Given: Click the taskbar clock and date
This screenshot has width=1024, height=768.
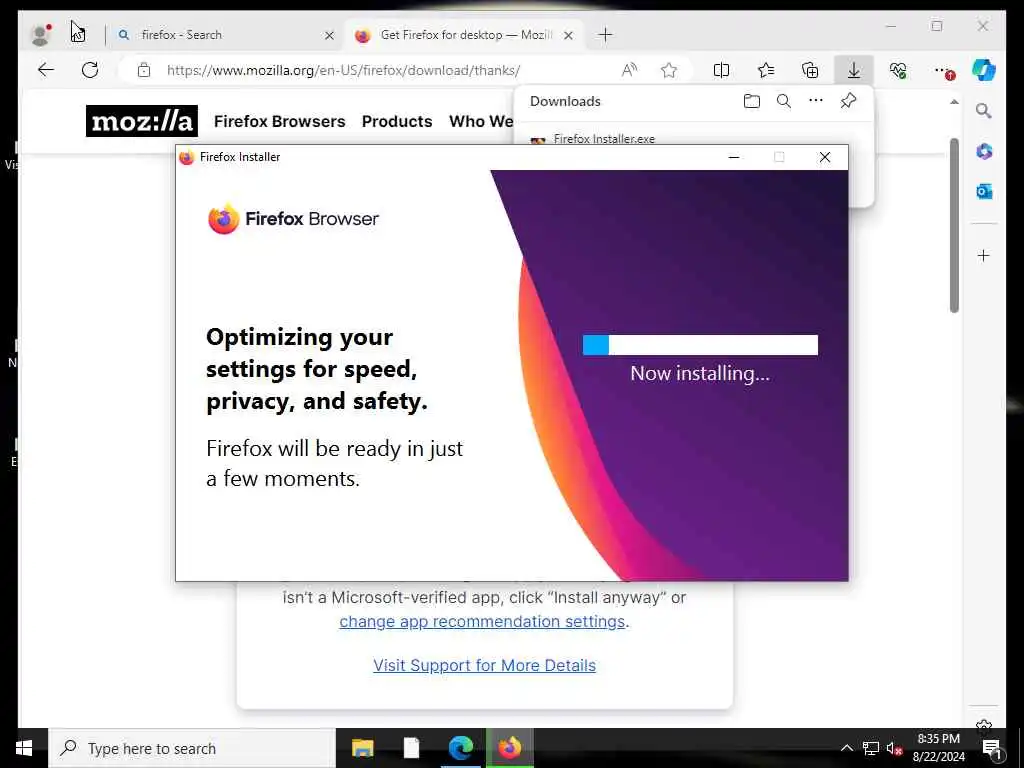Looking at the screenshot, I should (x=938, y=748).
